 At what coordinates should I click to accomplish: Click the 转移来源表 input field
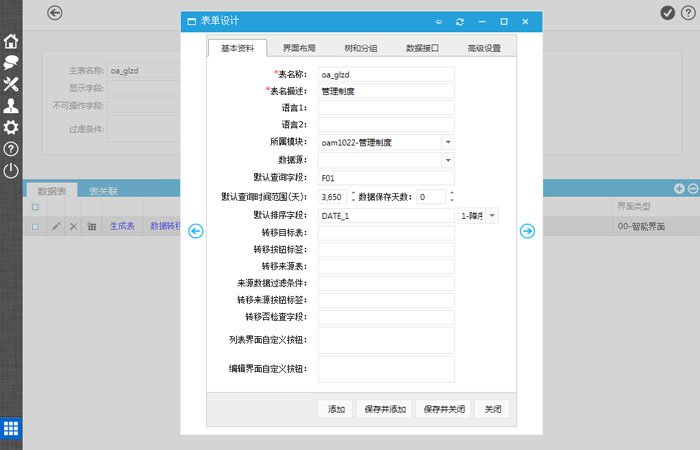tap(386, 267)
